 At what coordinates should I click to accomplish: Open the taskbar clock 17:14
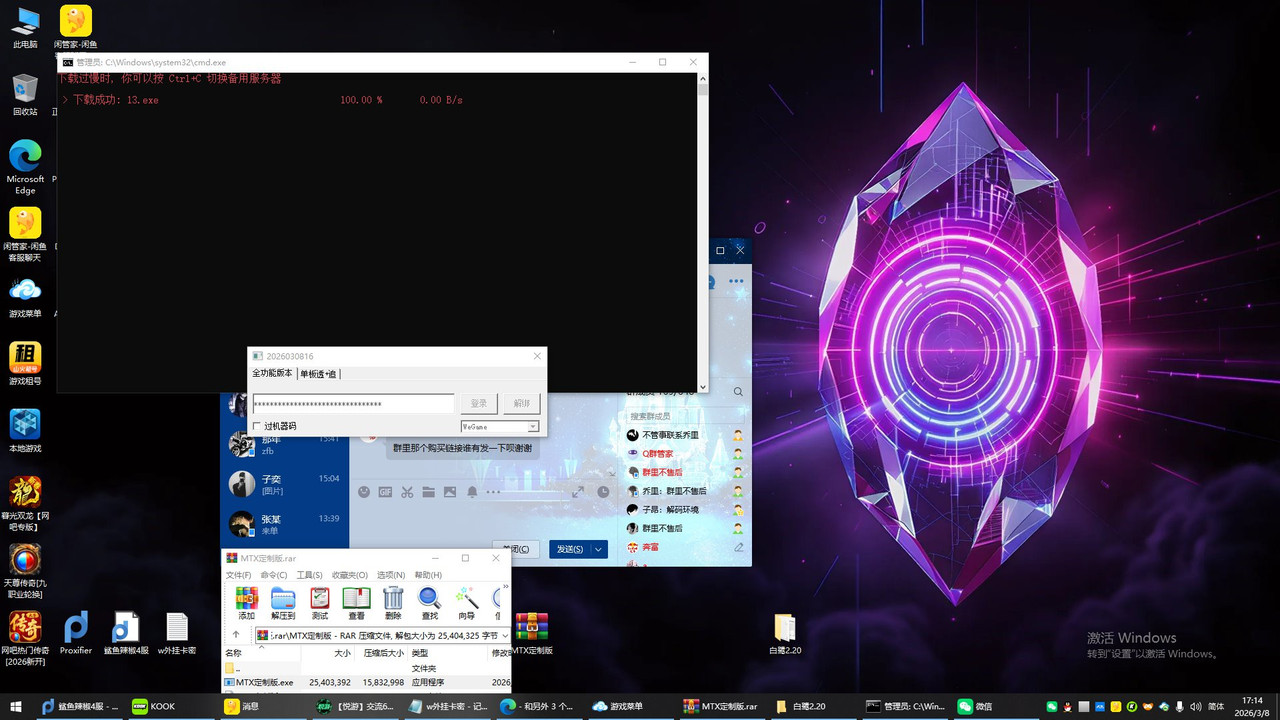1252,706
